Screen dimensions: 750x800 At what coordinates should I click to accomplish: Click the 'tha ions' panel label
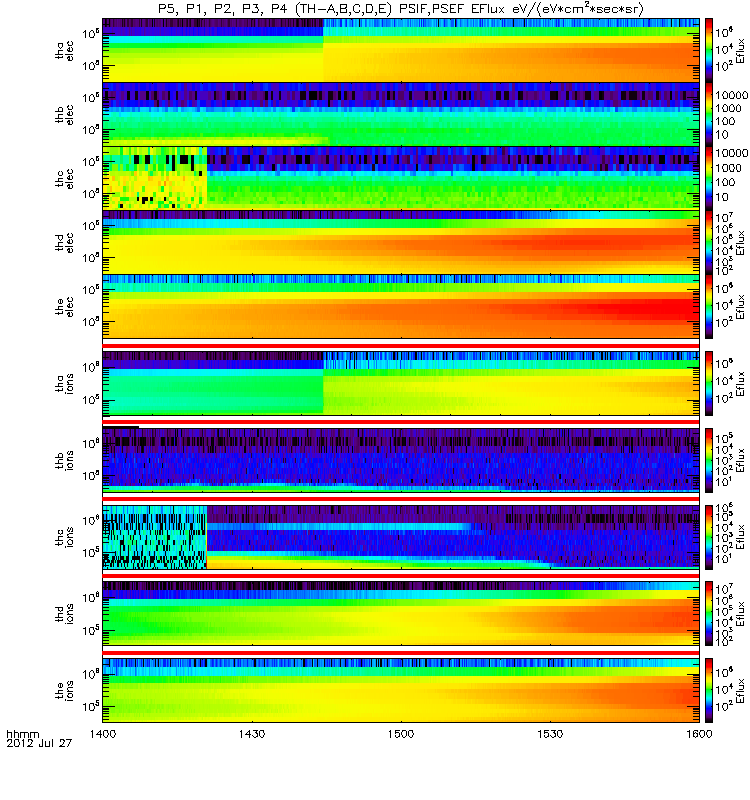[x=65, y=384]
